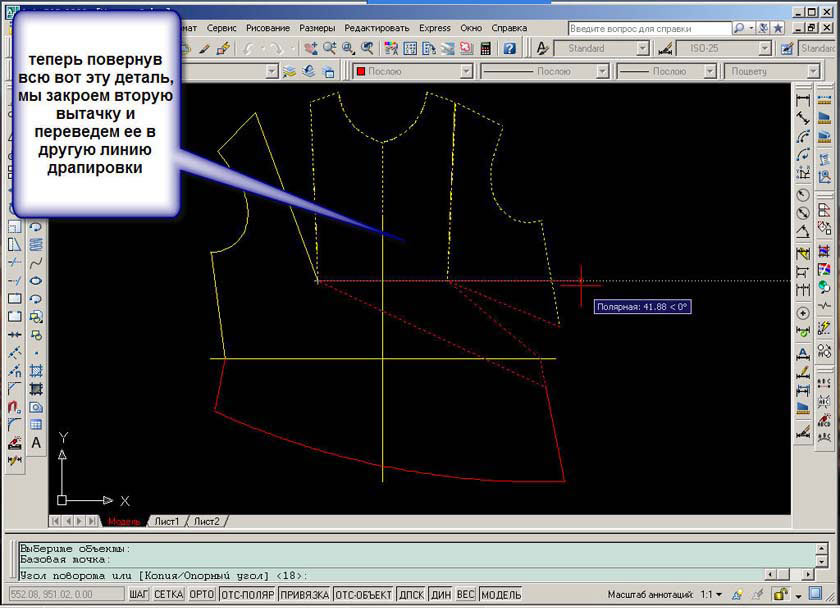Toggle ПРИВЯЗКА object snap in status bar
Viewport: 840px width, 608px height.
click(x=303, y=595)
